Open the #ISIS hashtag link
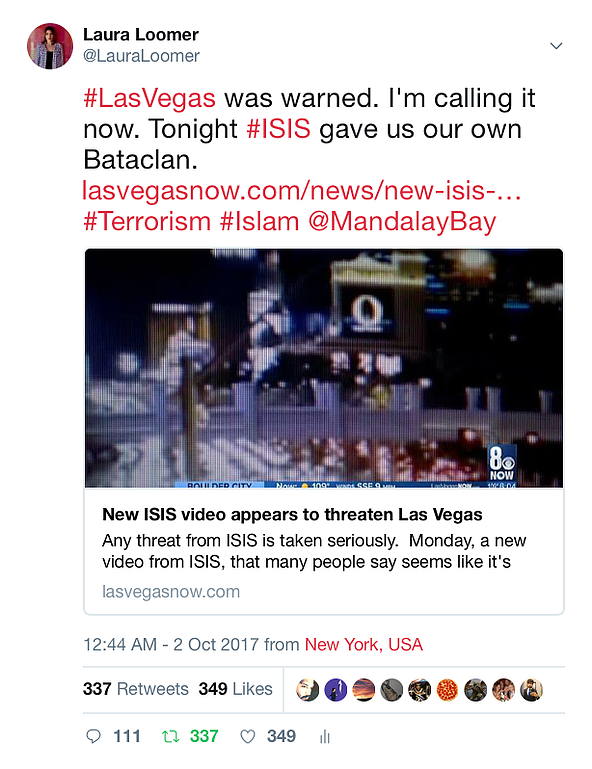The height and width of the screenshot is (769, 592). [278, 129]
